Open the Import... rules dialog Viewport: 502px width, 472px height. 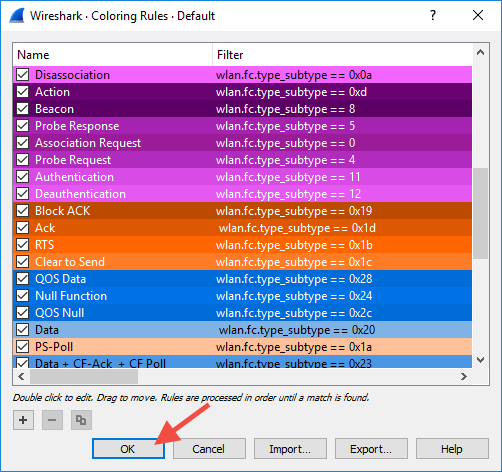click(290, 449)
